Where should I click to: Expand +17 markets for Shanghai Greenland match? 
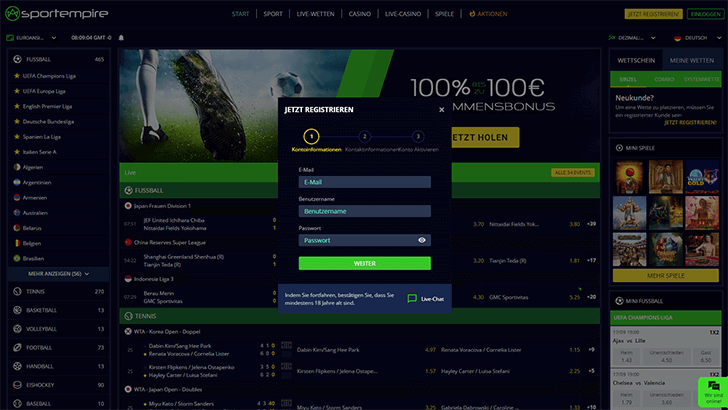pos(591,260)
